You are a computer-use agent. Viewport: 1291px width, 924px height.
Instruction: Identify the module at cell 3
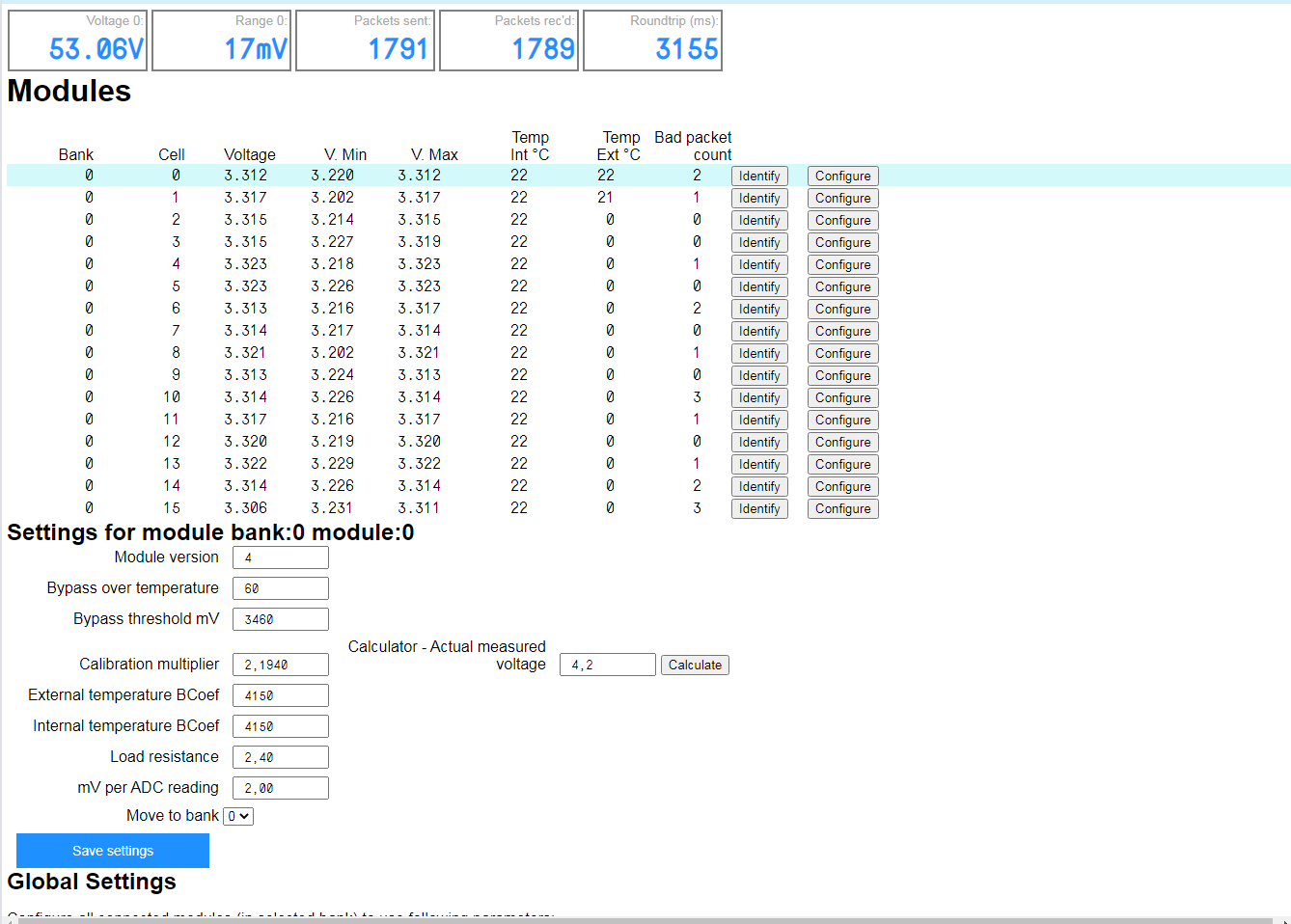[758, 242]
